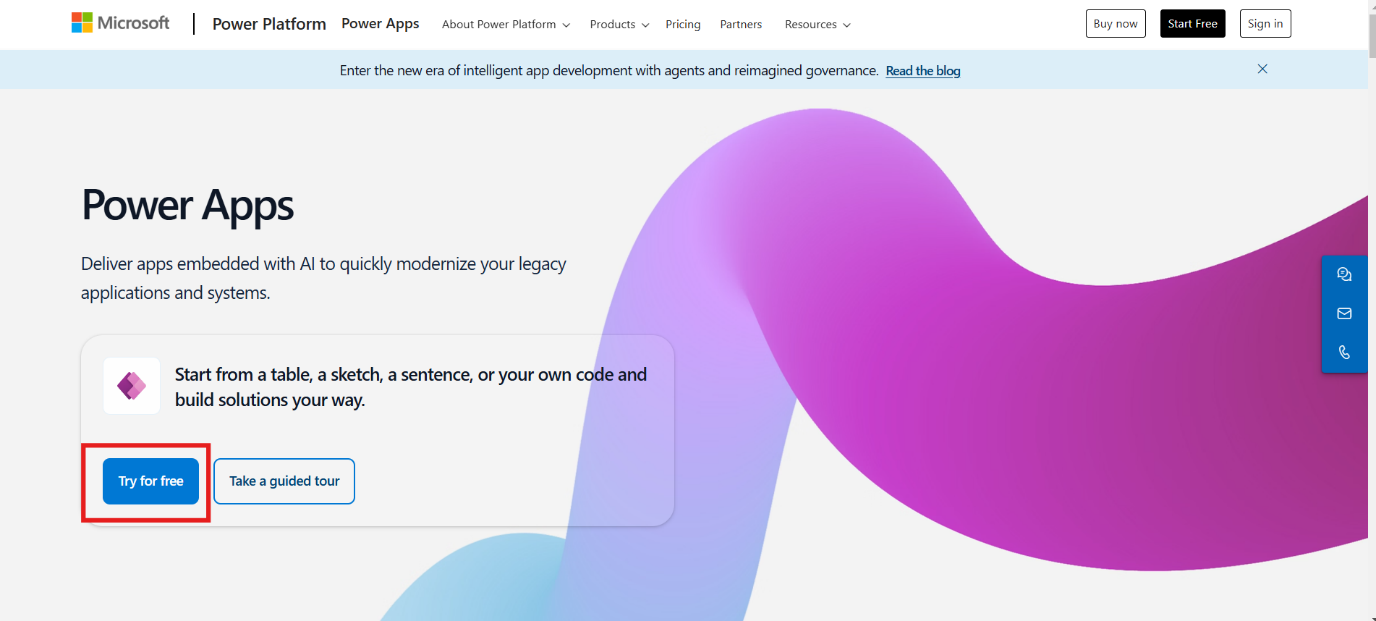Screen dimensions: 1376x621
Task: Open the Pricing page
Action: pyautogui.click(x=683, y=24)
